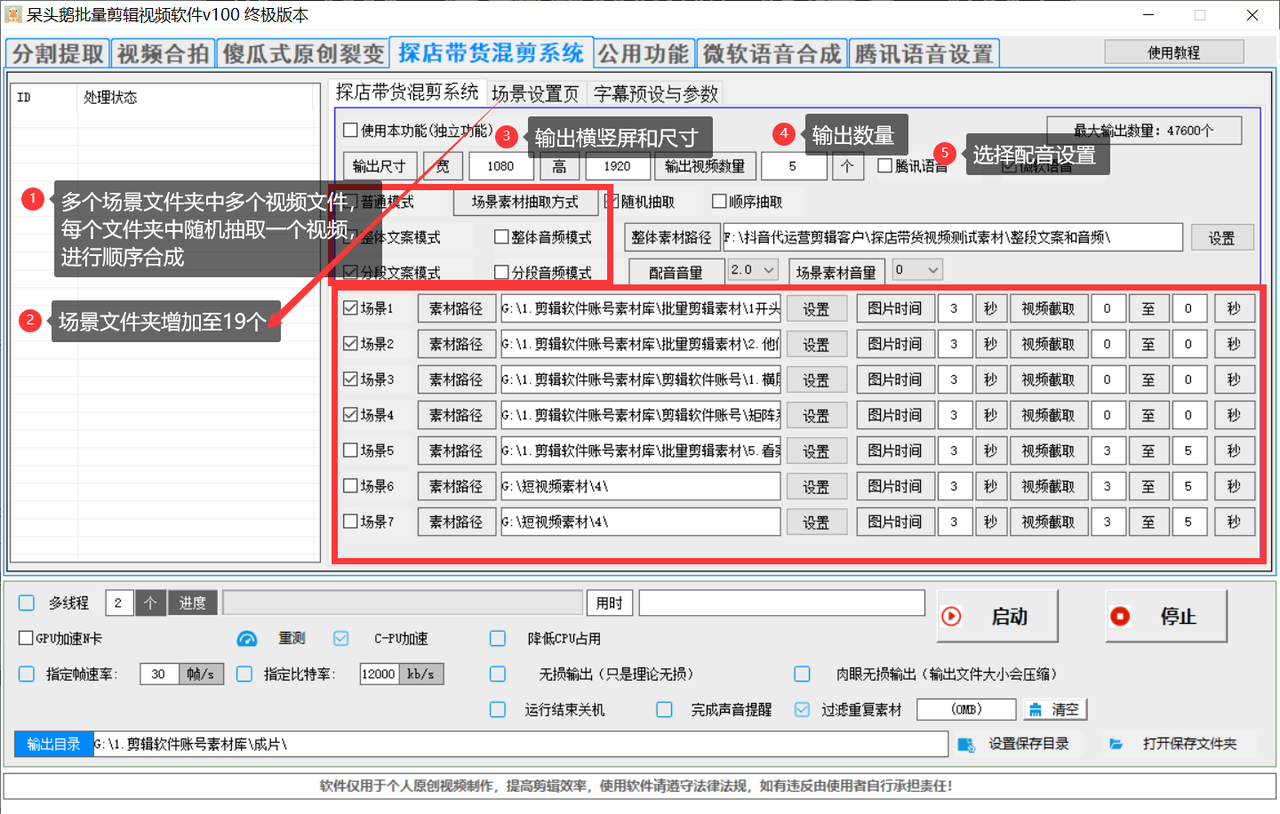Screen dimensions: 1280x814
Task: Tick the 场景5 checkbox
Action: (x=350, y=451)
